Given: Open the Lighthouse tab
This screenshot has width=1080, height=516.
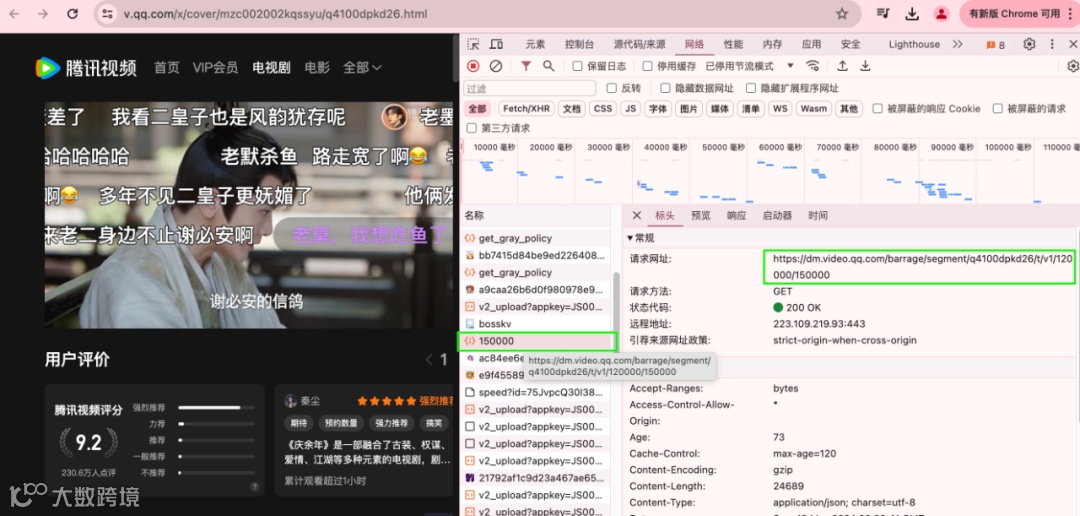Looking at the screenshot, I should click(914, 44).
